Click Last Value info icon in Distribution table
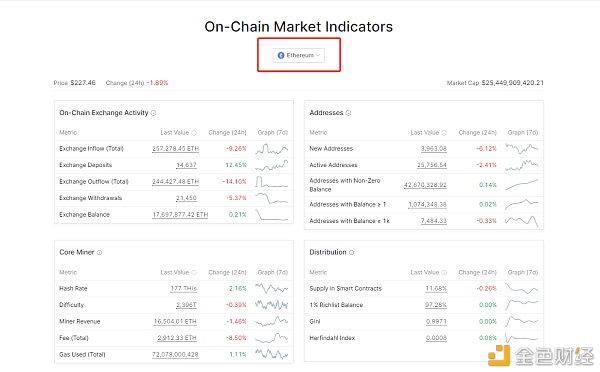Image resolution: width=600 pixels, height=372 pixels. [x=444, y=272]
